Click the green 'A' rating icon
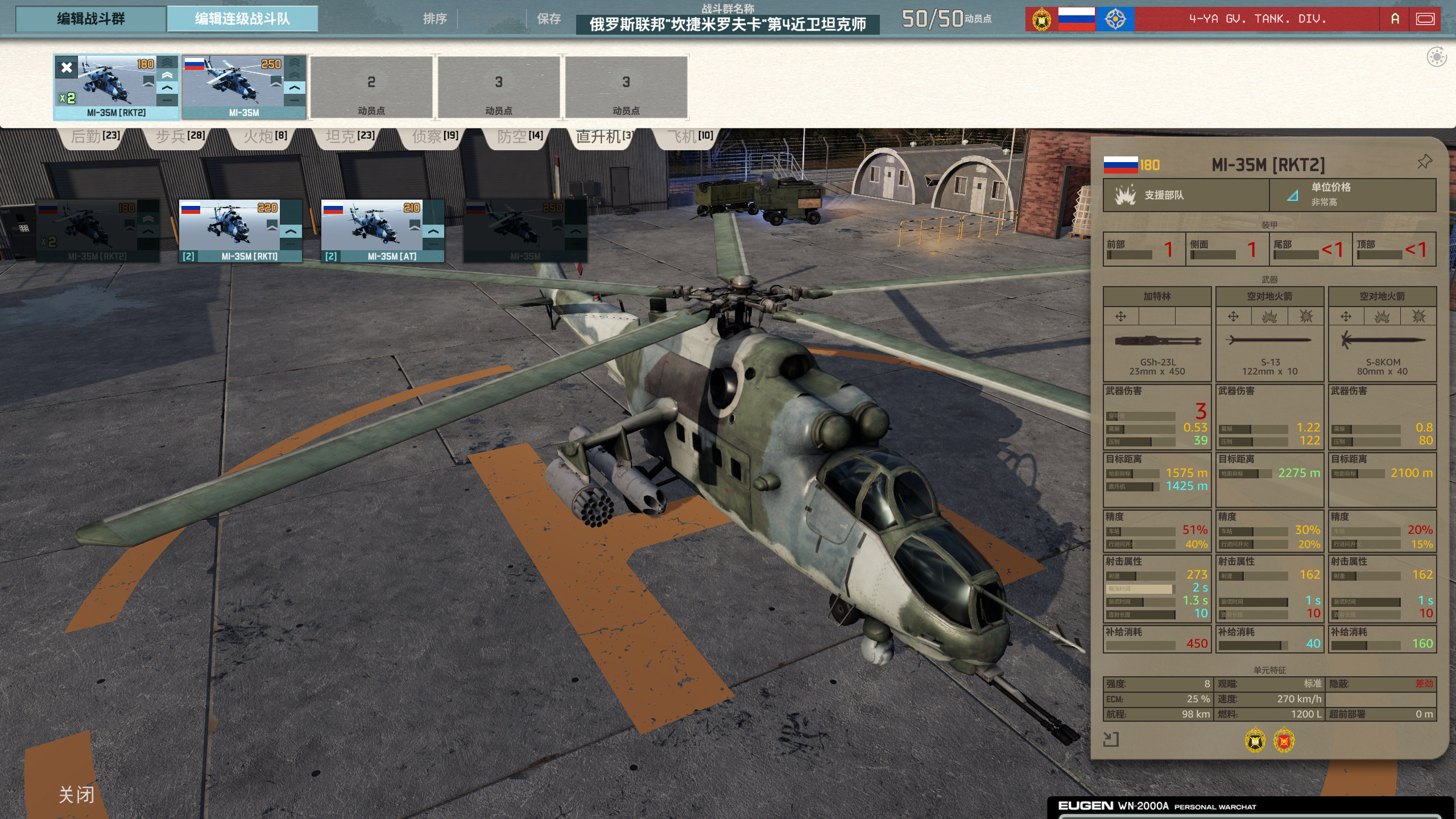 pos(1395,19)
